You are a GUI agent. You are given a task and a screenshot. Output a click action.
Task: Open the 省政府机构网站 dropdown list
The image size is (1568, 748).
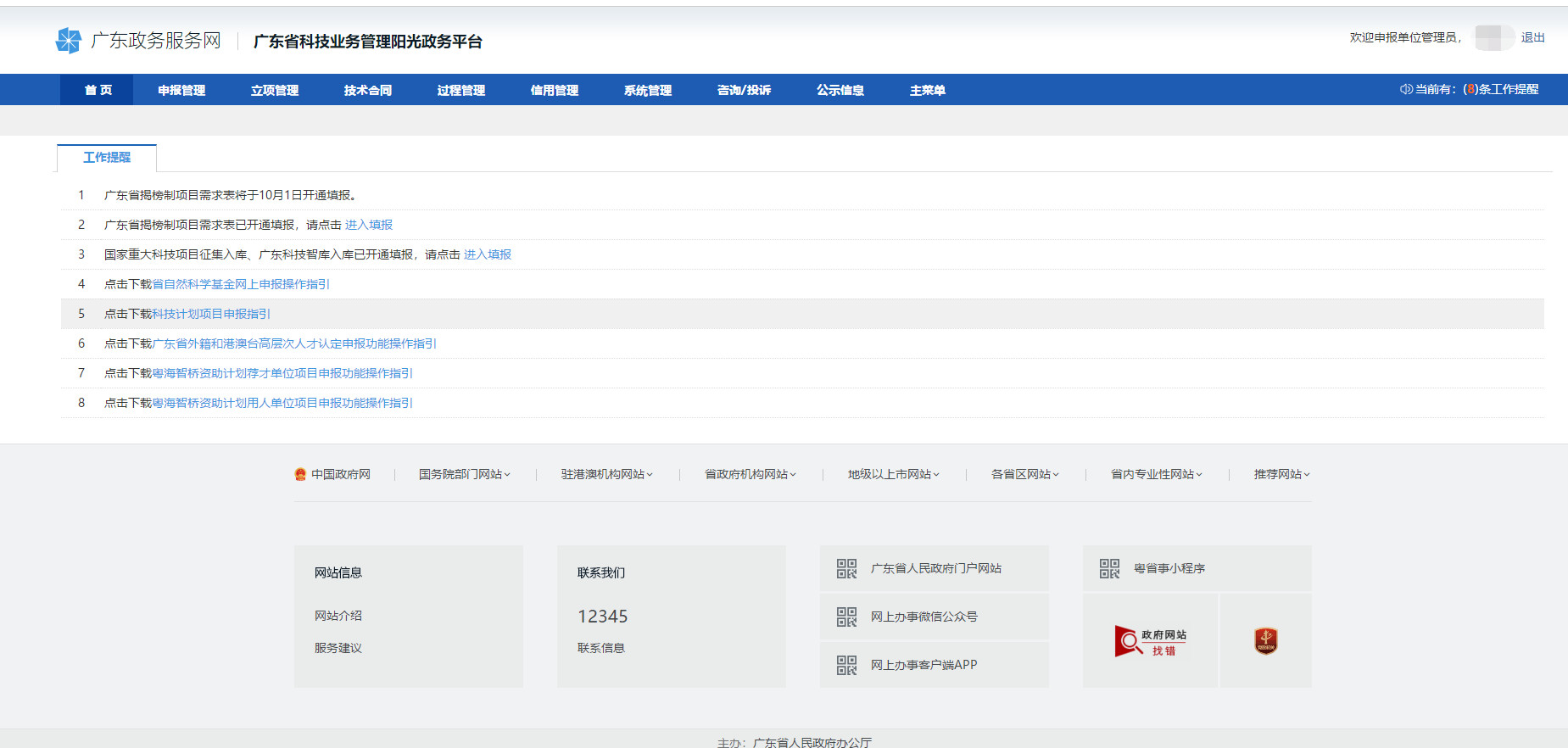750,475
